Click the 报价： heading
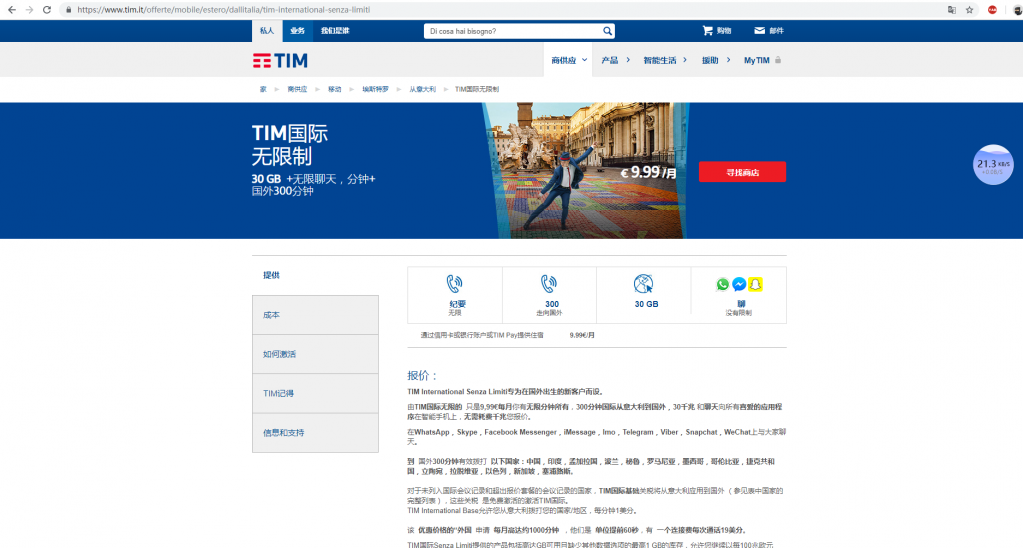This screenshot has width=1023, height=548. pos(422,375)
